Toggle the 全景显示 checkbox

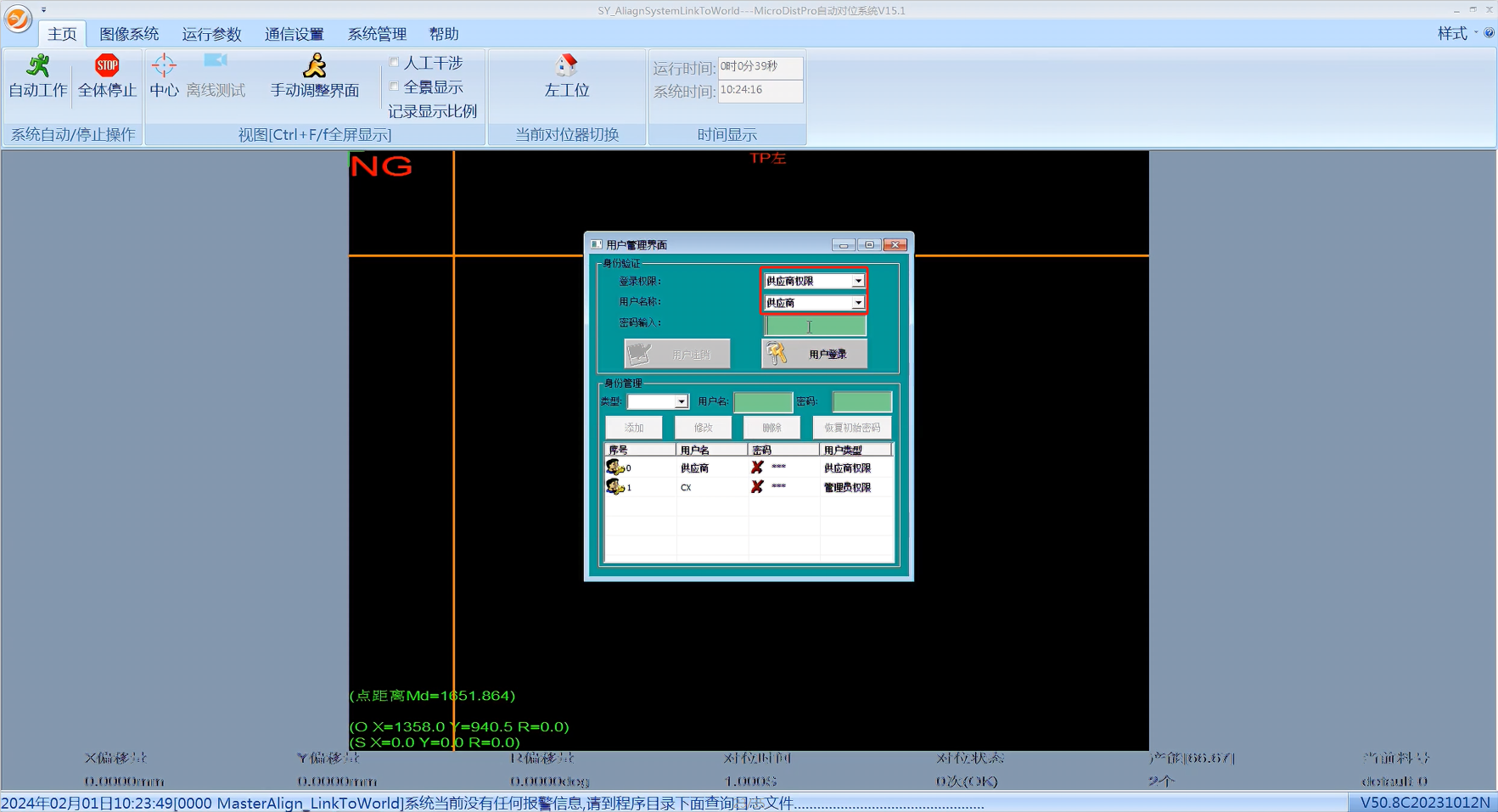(395, 87)
